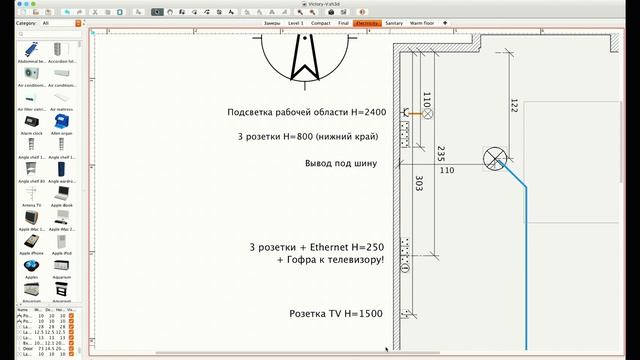Switch to the Level 1 tab
The width and height of the screenshot is (640, 360).
296,23
